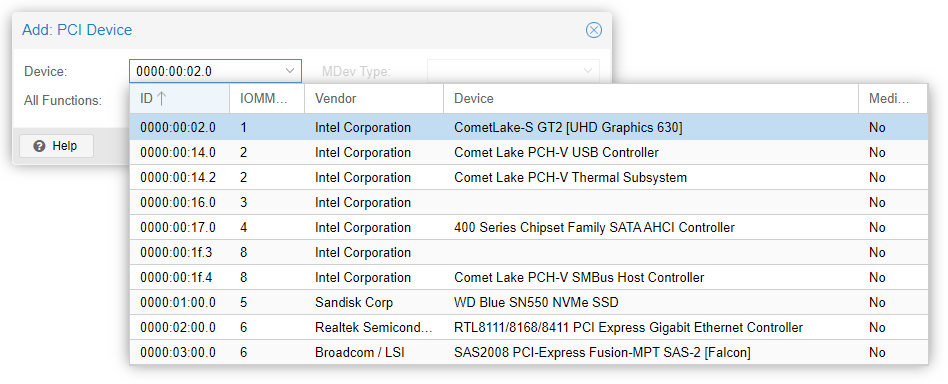Select device ID 0000:00:17.0
The width and height of the screenshot is (948, 384).
coord(178,228)
